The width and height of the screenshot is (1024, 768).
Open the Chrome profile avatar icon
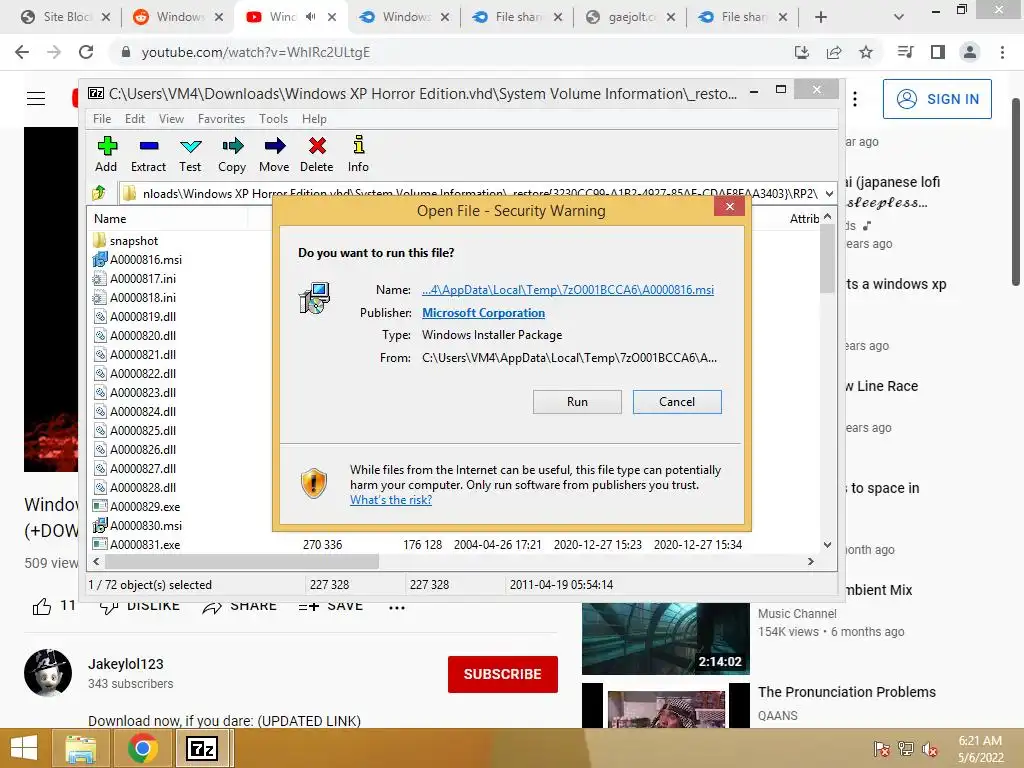tap(970, 52)
